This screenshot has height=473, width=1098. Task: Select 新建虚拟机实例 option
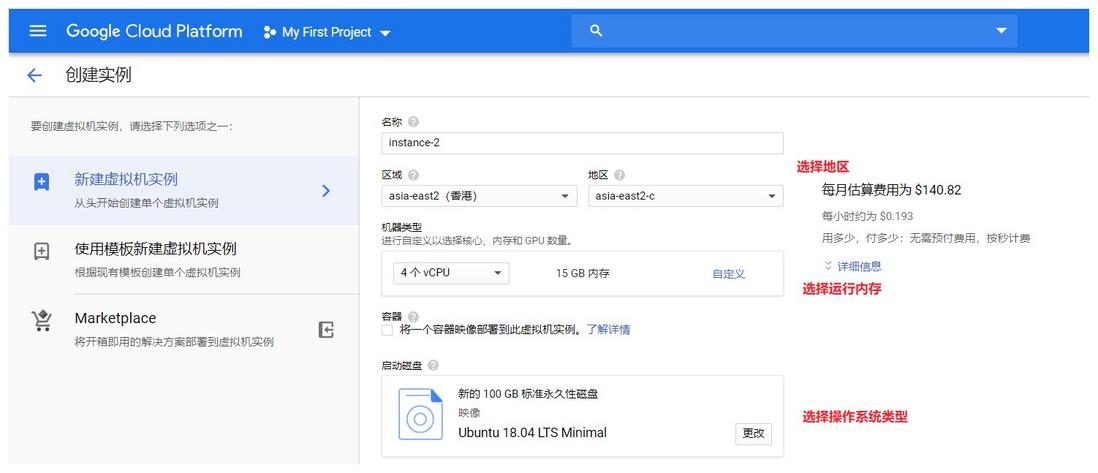tap(183, 191)
